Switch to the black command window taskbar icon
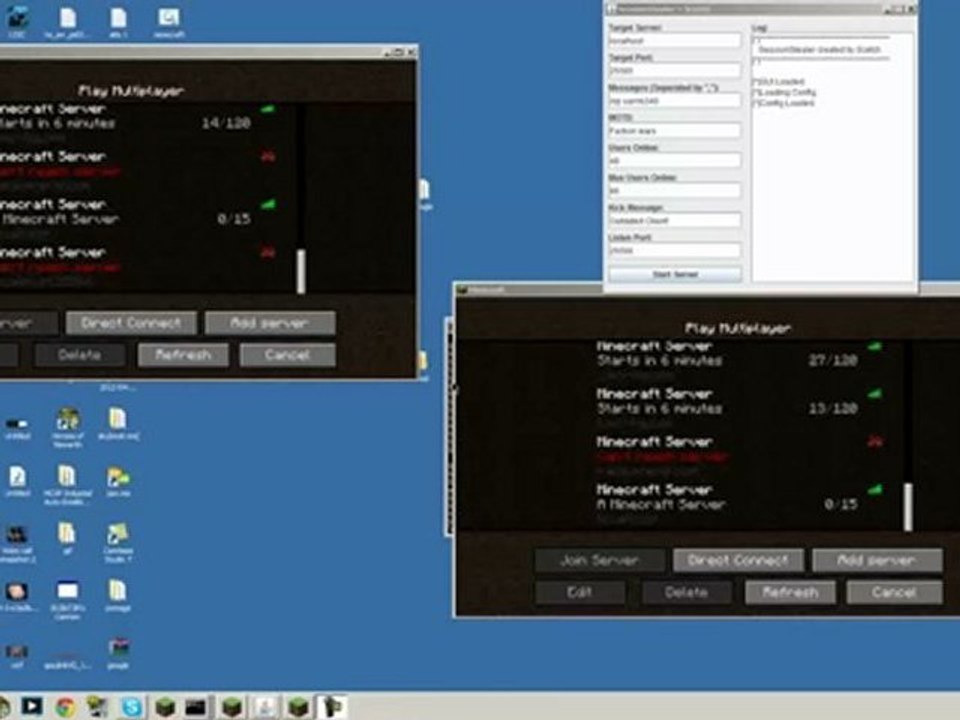This screenshot has height=720, width=960. (x=196, y=707)
